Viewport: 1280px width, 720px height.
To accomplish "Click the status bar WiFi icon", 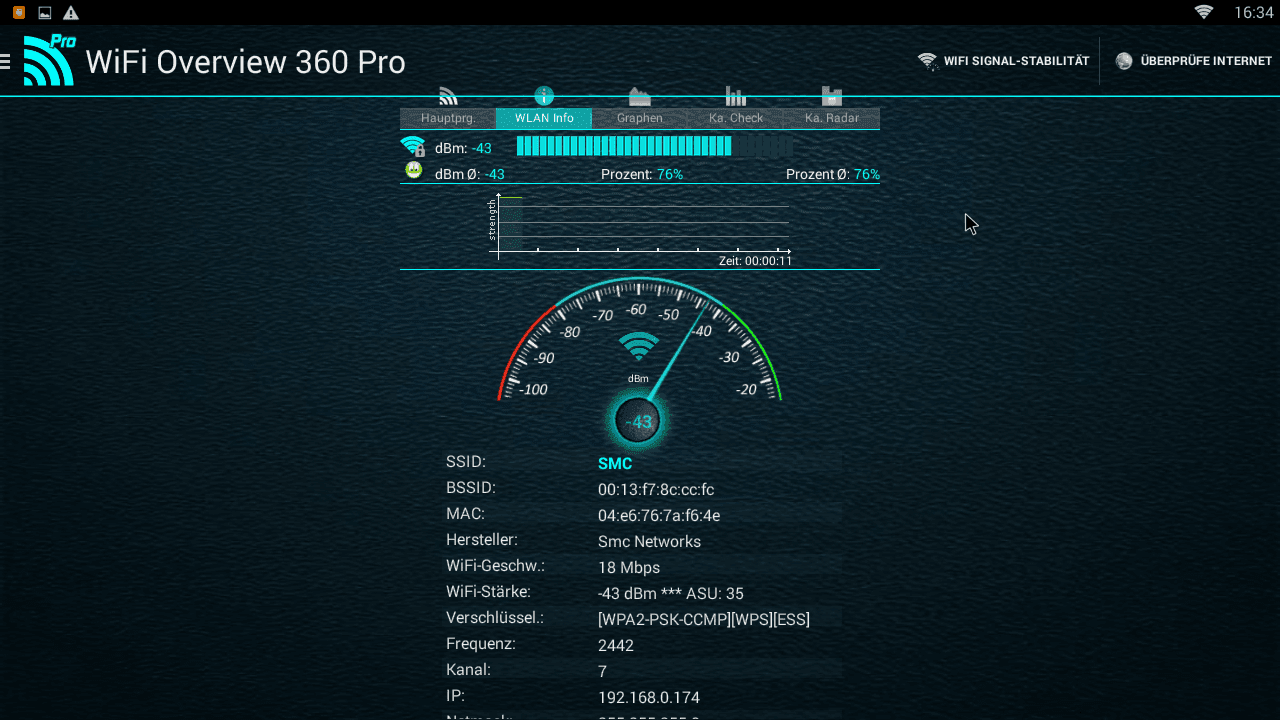I will coord(1204,12).
